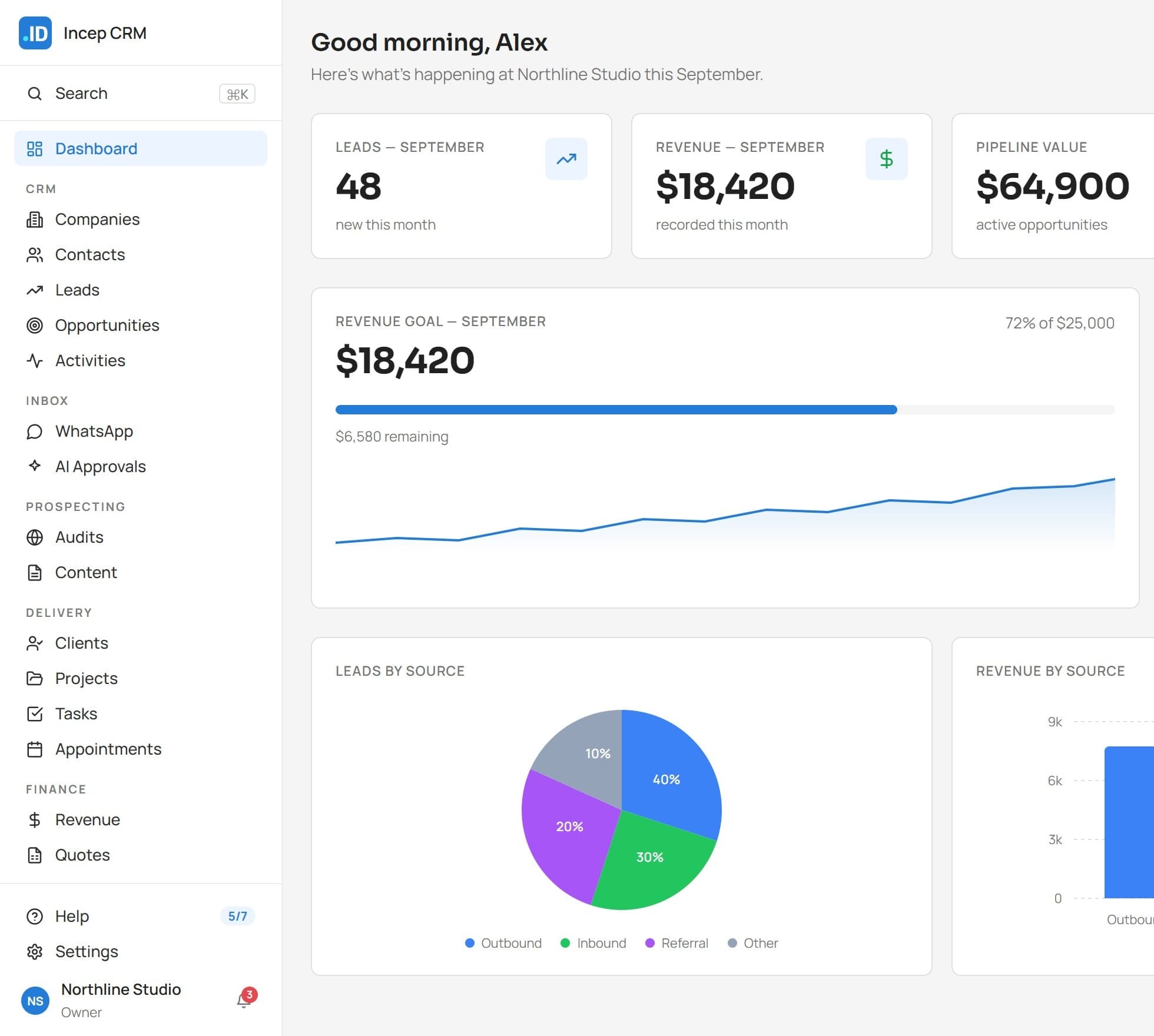Click the Leads trending arrow icon
Image resolution: width=1154 pixels, height=1036 pixels.
[x=35, y=290]
